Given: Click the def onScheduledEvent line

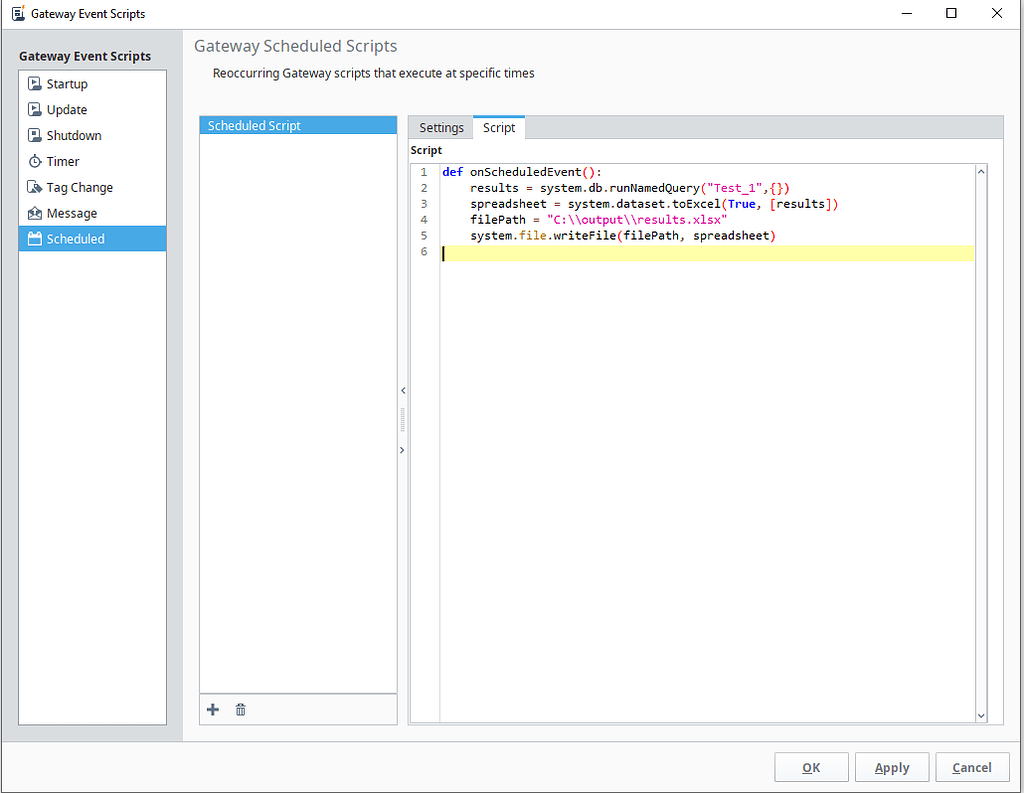Looking at the screenshot, I should tap(522, 172).
